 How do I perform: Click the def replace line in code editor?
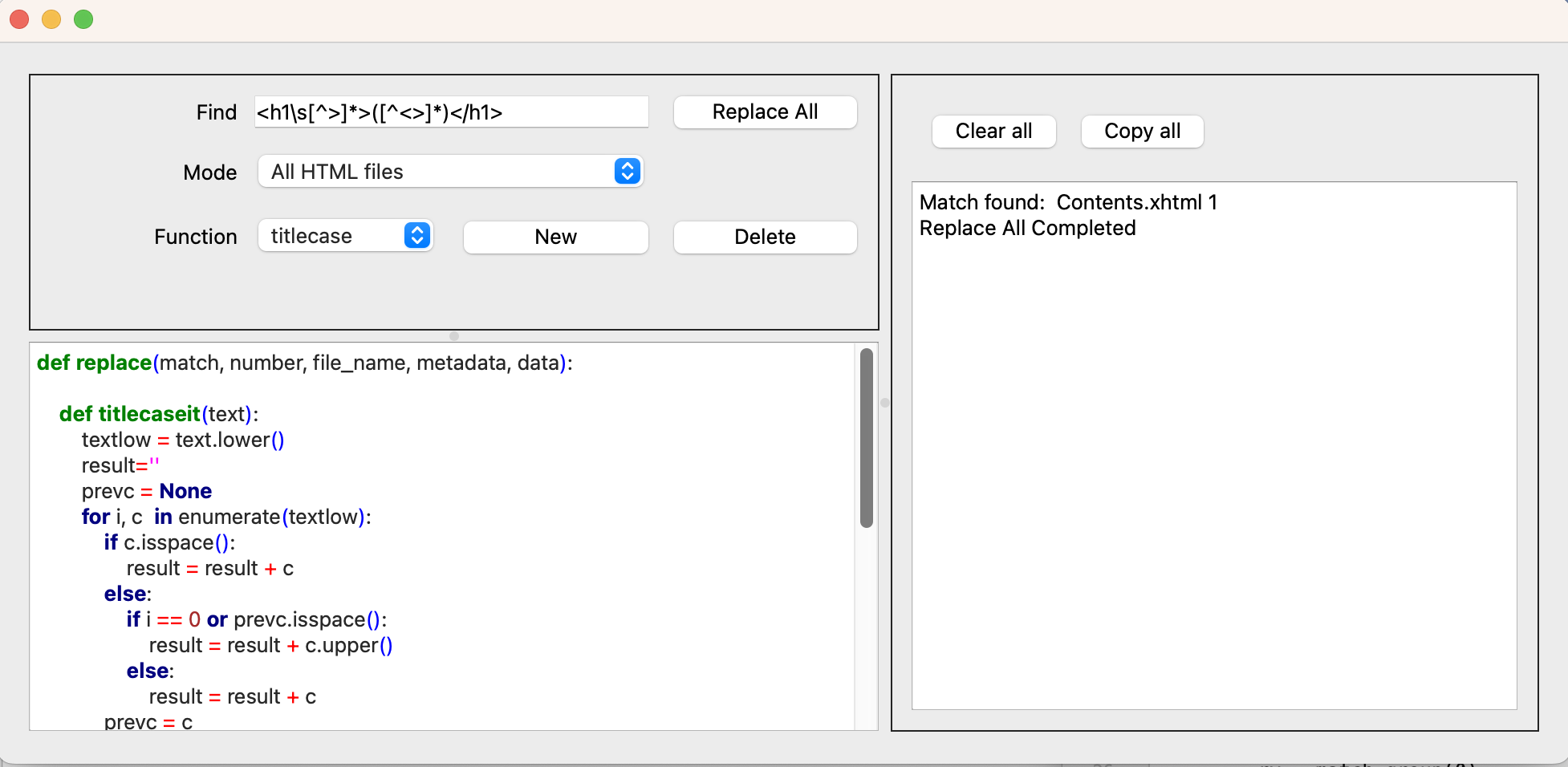(x=304, y=363)
